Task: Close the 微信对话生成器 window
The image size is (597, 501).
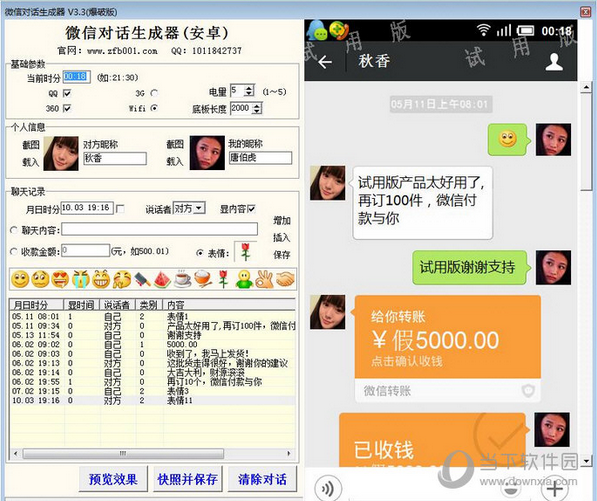Action: click(x=586, y=12)
